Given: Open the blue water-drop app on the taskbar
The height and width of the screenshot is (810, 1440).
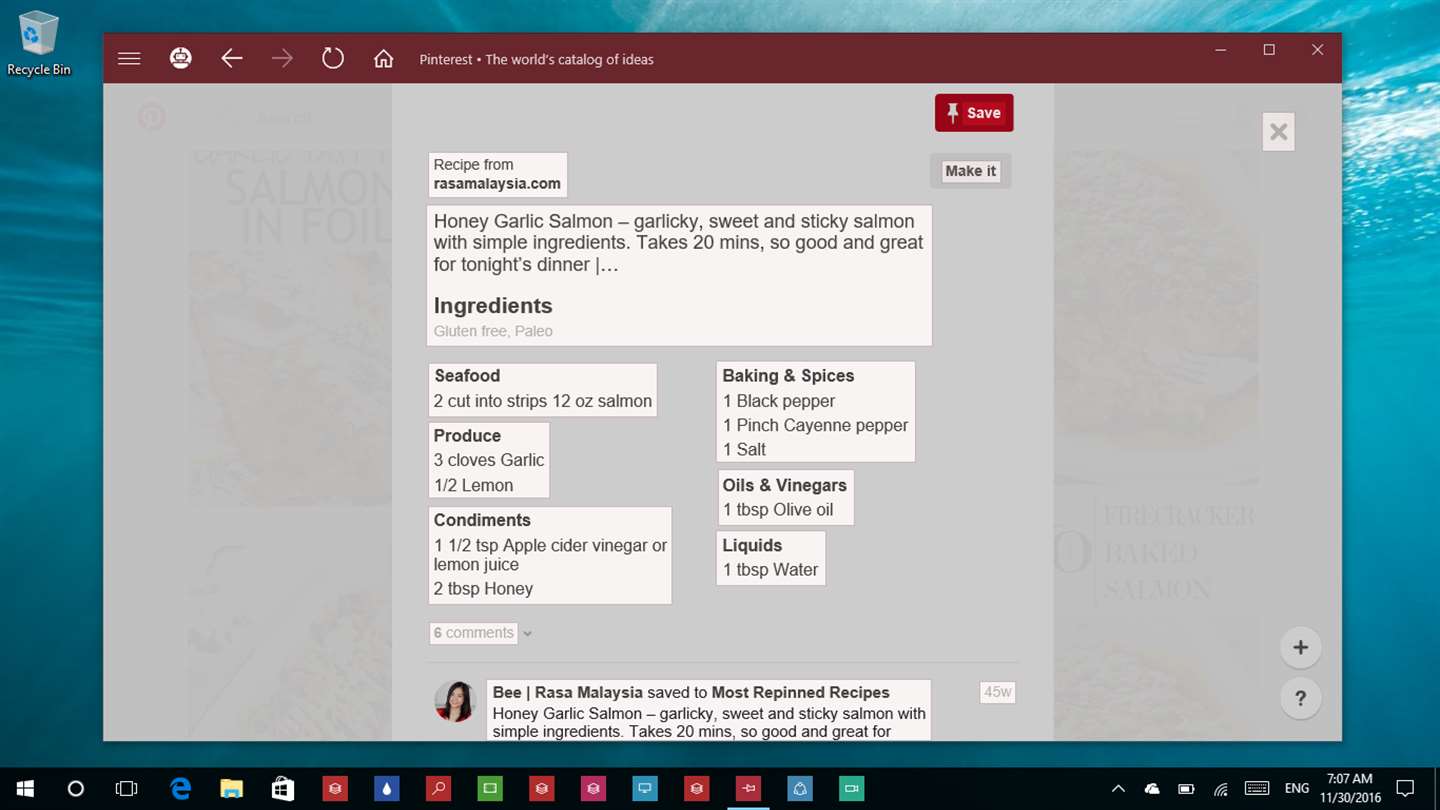Looking at the screenshot, I should point(386,789).
